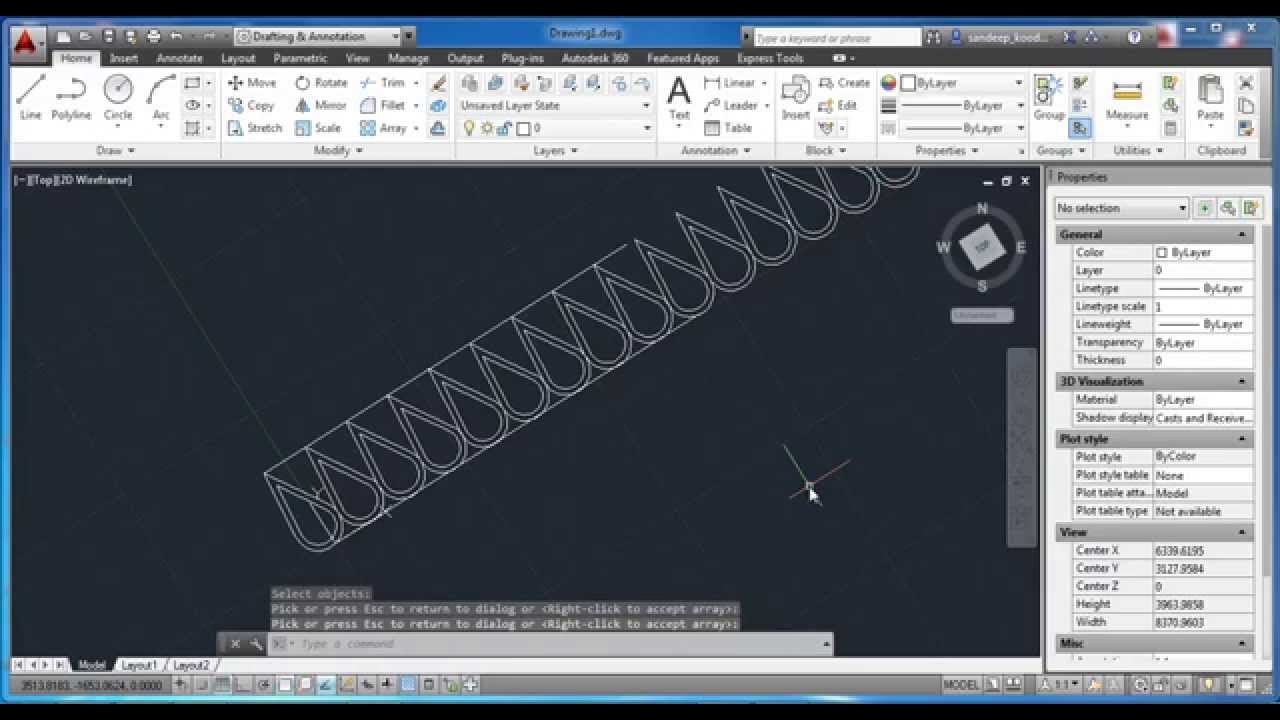Toggle MODEL space button in status bar
This screenshot has width=1280, height=720.
(961, 685)
